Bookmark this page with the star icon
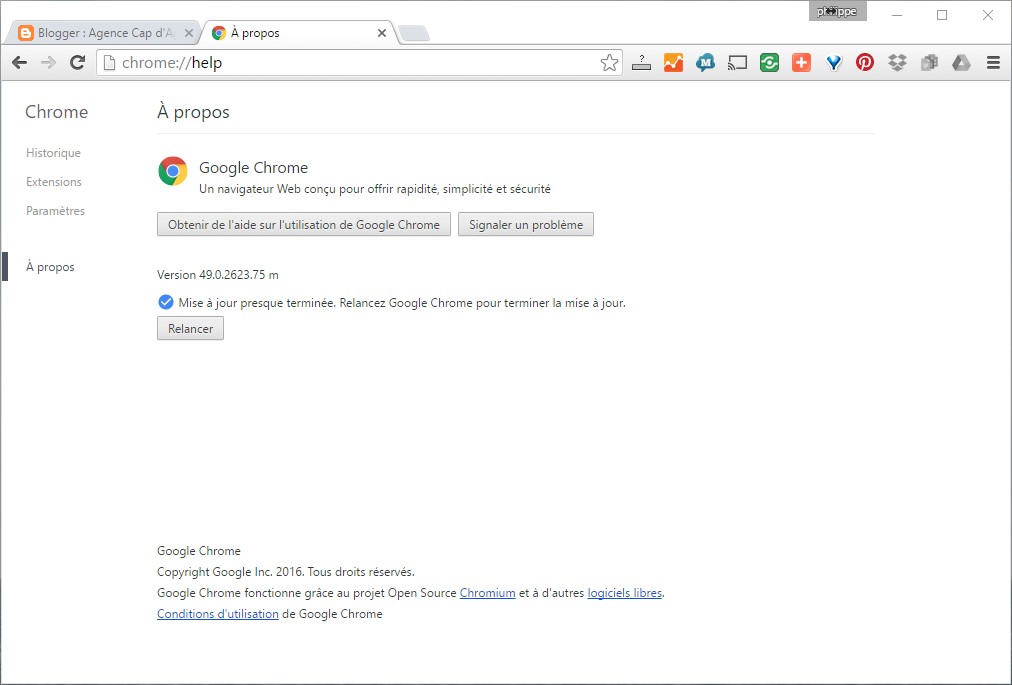 pyautogui.click(x=609, y=63)
